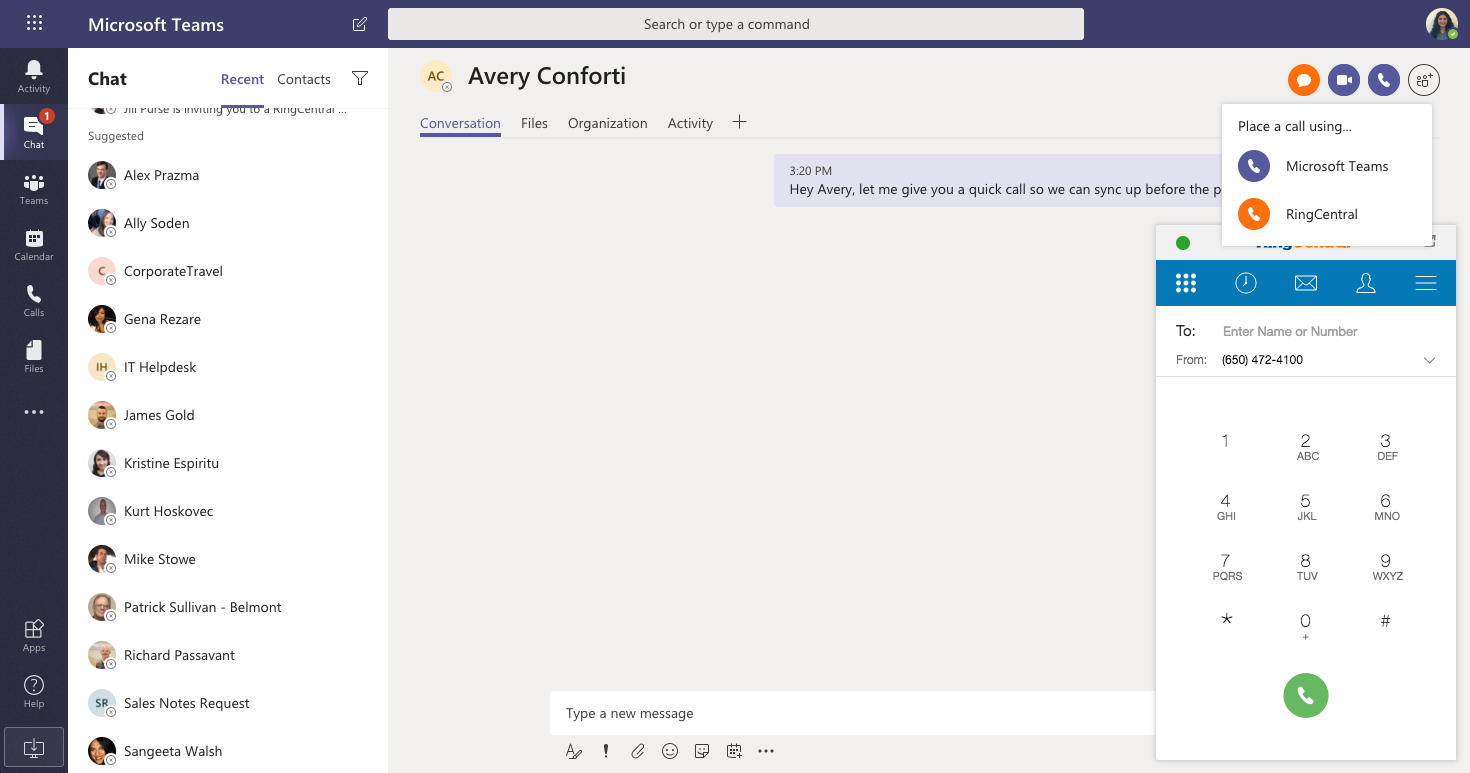Schedule a meeting from the compose bar

tap(734, 751)
